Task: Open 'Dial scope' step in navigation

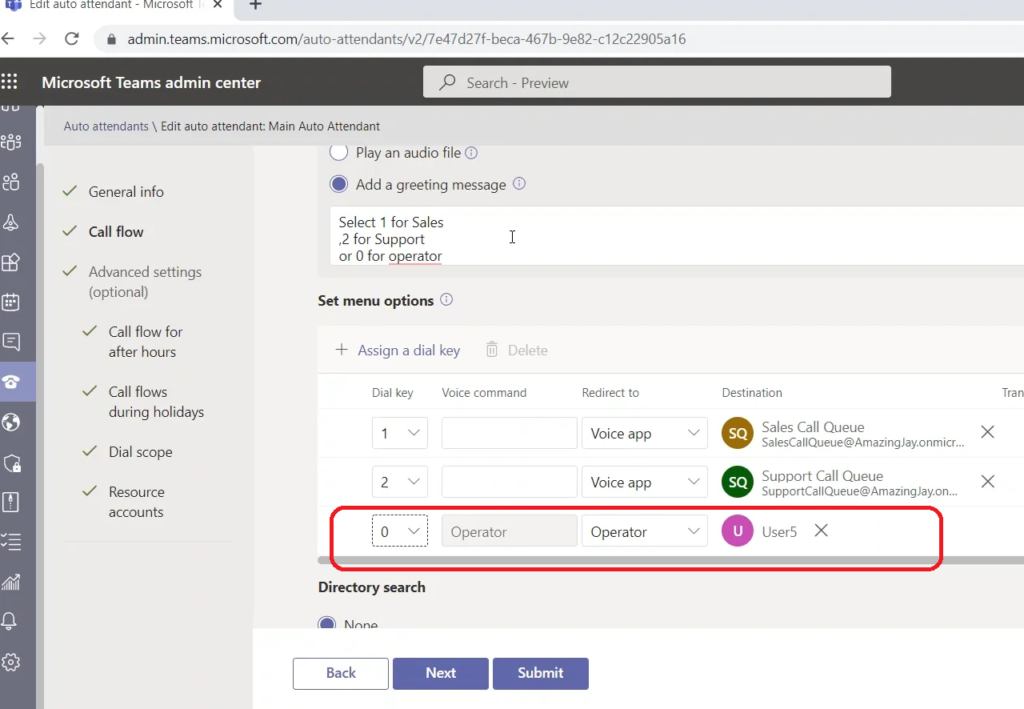Action: click(x=140, y=452)
